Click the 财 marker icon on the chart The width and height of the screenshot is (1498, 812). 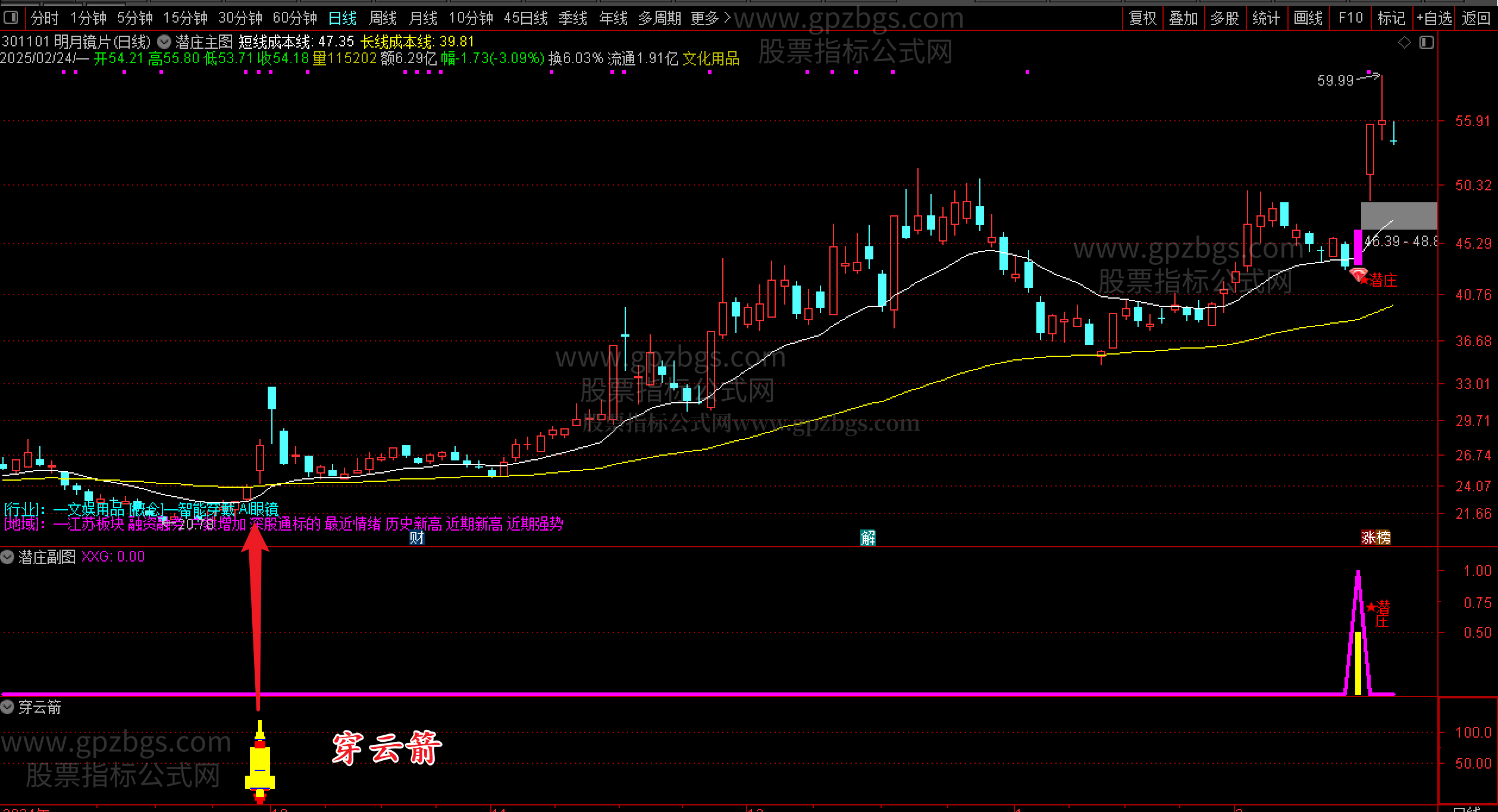(x=416, y=538)
